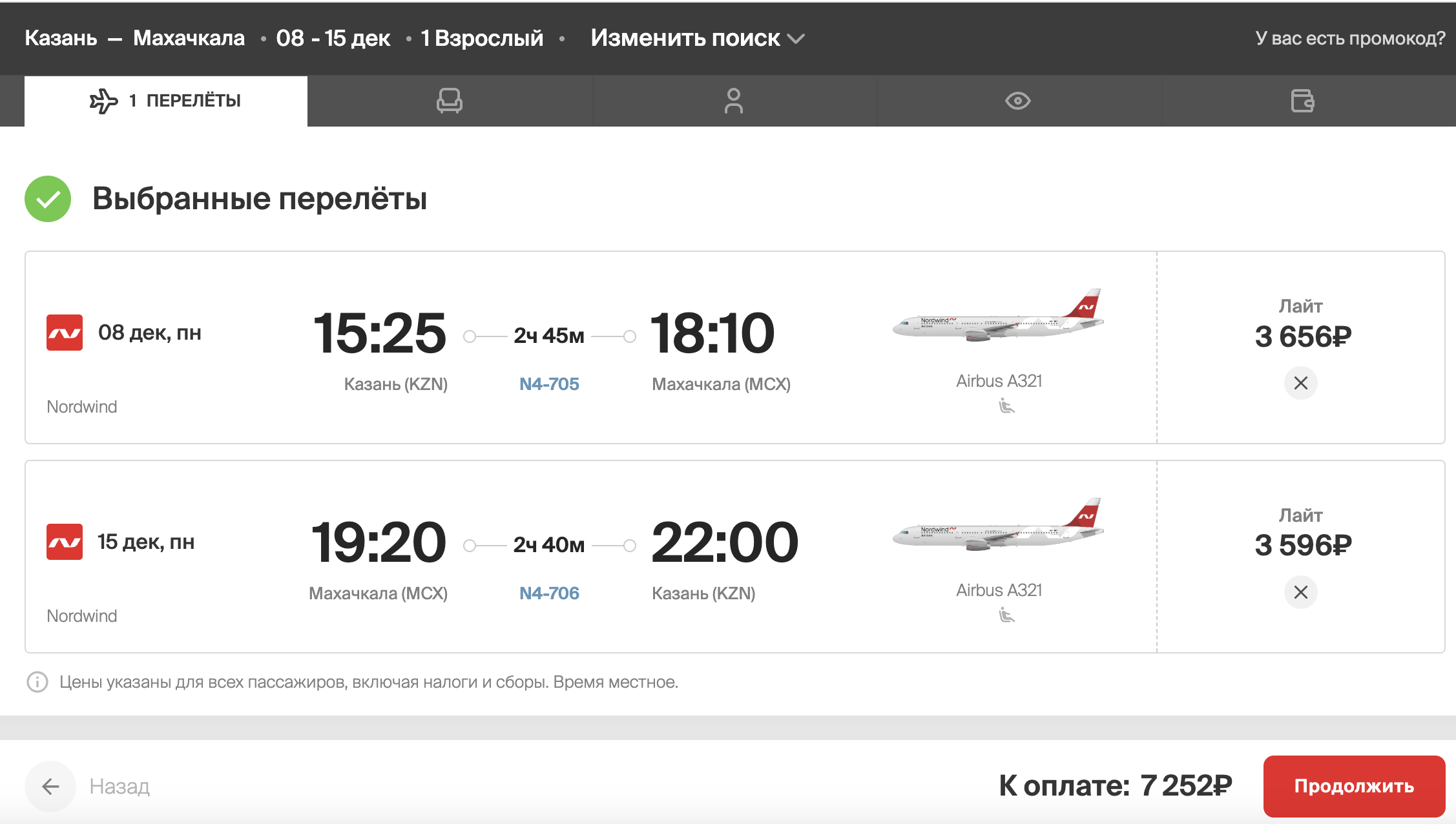
Task: Open the passenger details step icon
Action: click(x=734, y=101)
